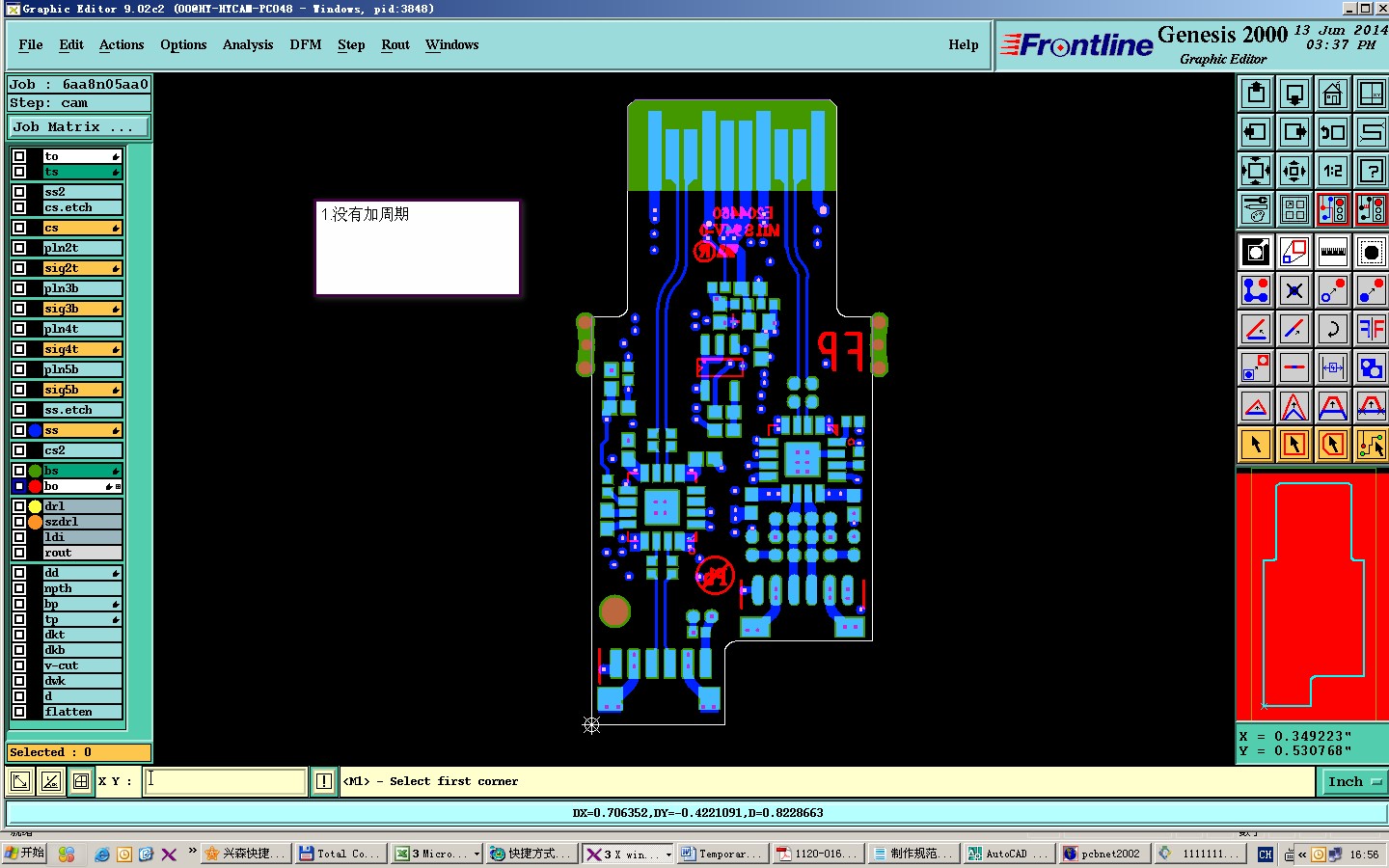Click the grid snap icon left of XY
Viewport: 1389px width, 868px height.
[81, 781]
